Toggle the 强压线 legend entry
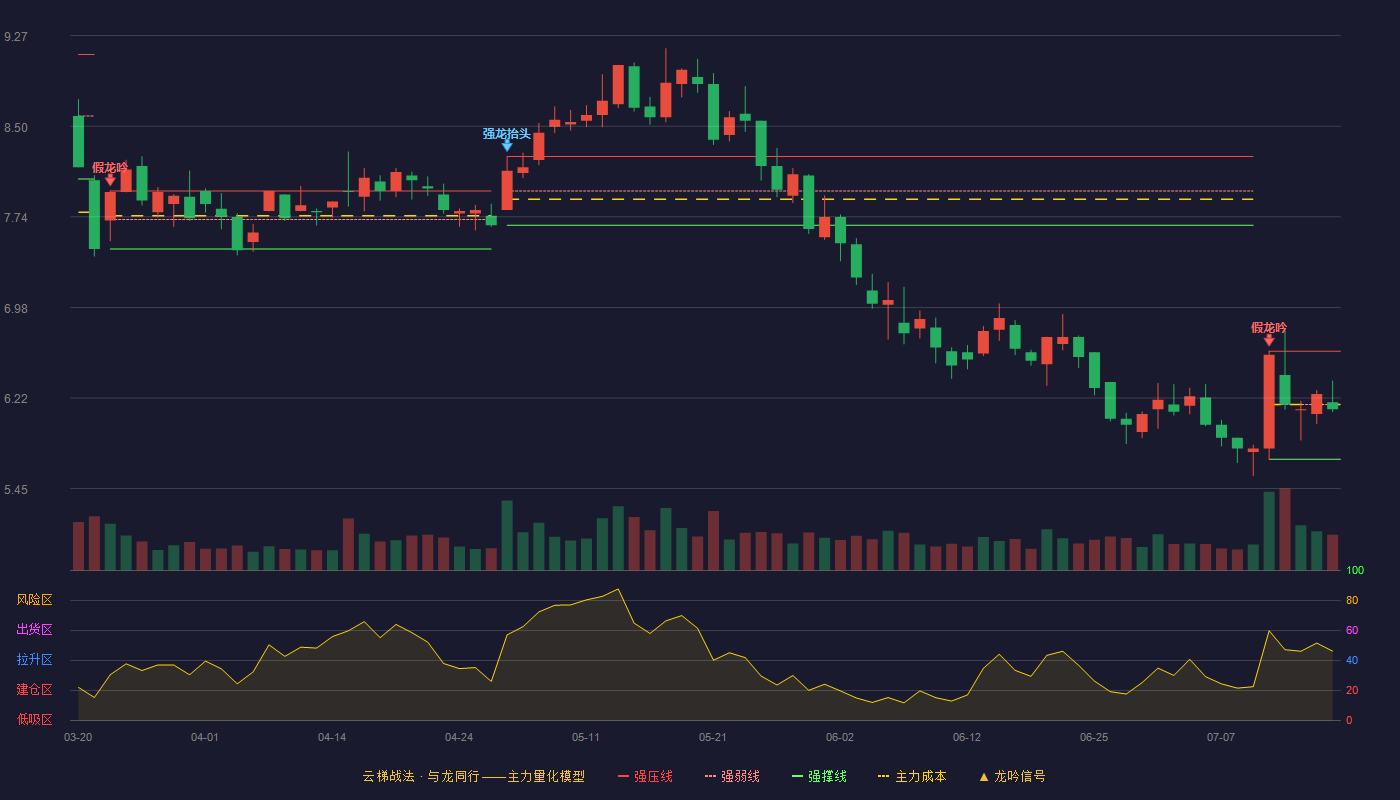 point(645,776)
